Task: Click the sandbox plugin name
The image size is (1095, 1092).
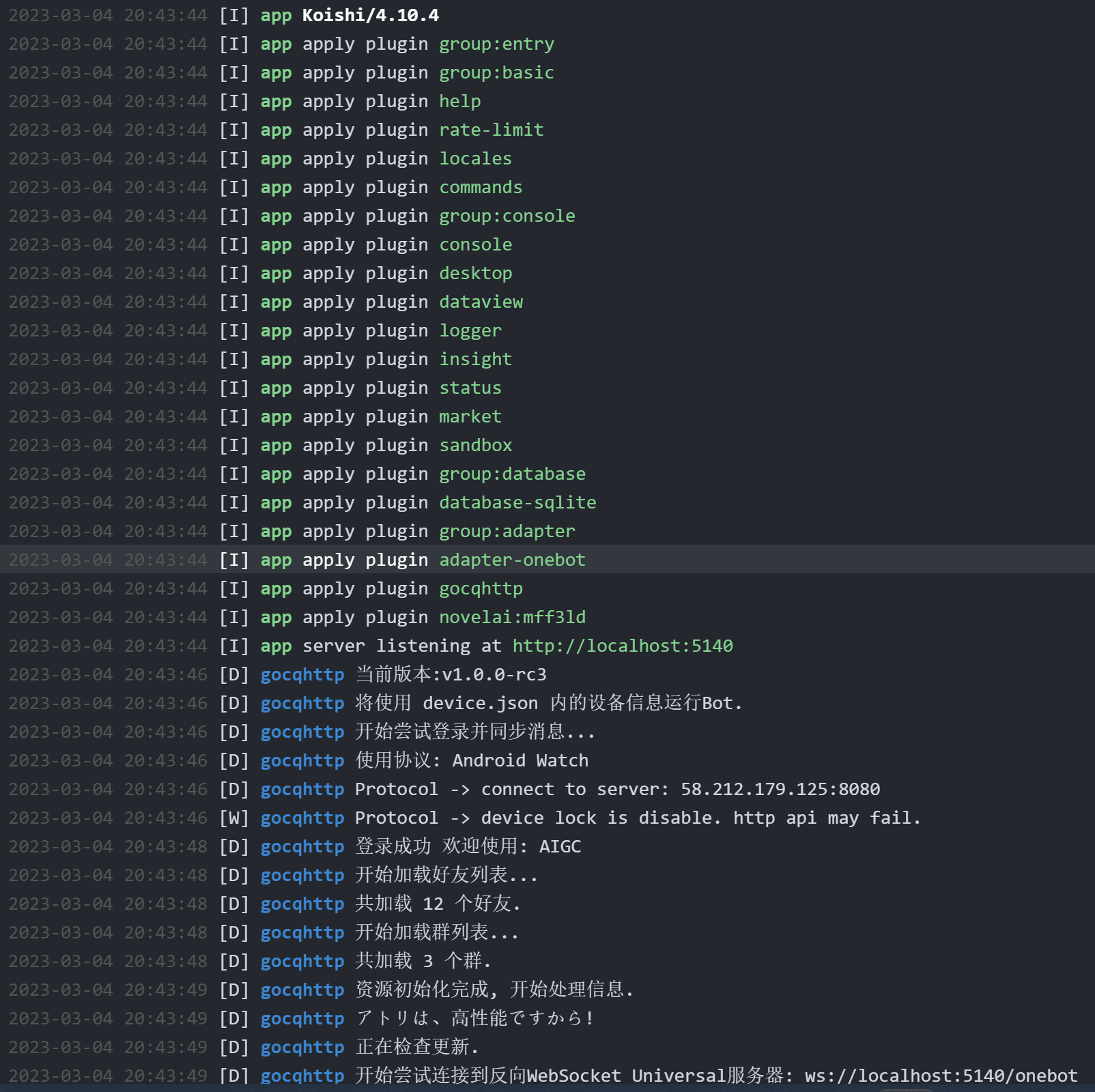Action: point(475,445)
